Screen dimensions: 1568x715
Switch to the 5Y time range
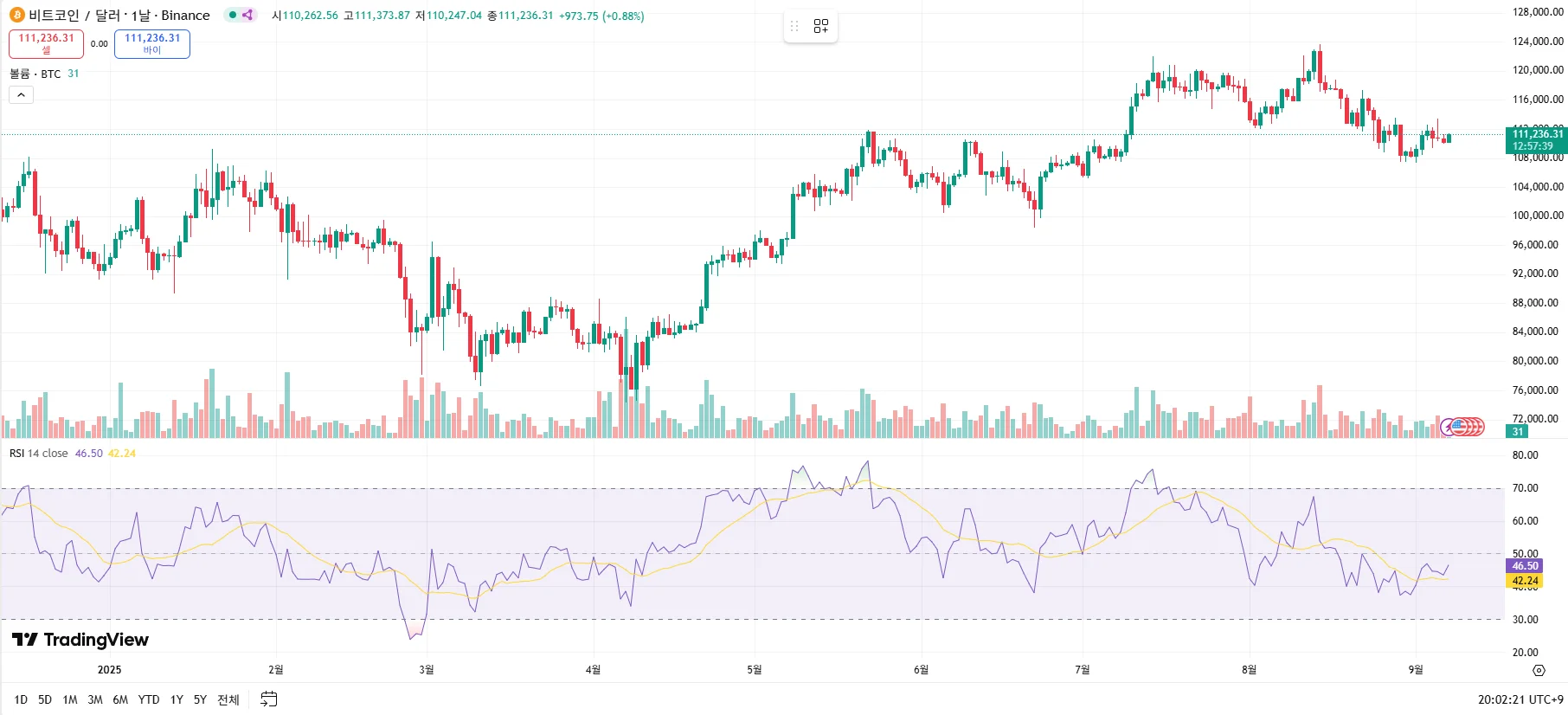200,699
